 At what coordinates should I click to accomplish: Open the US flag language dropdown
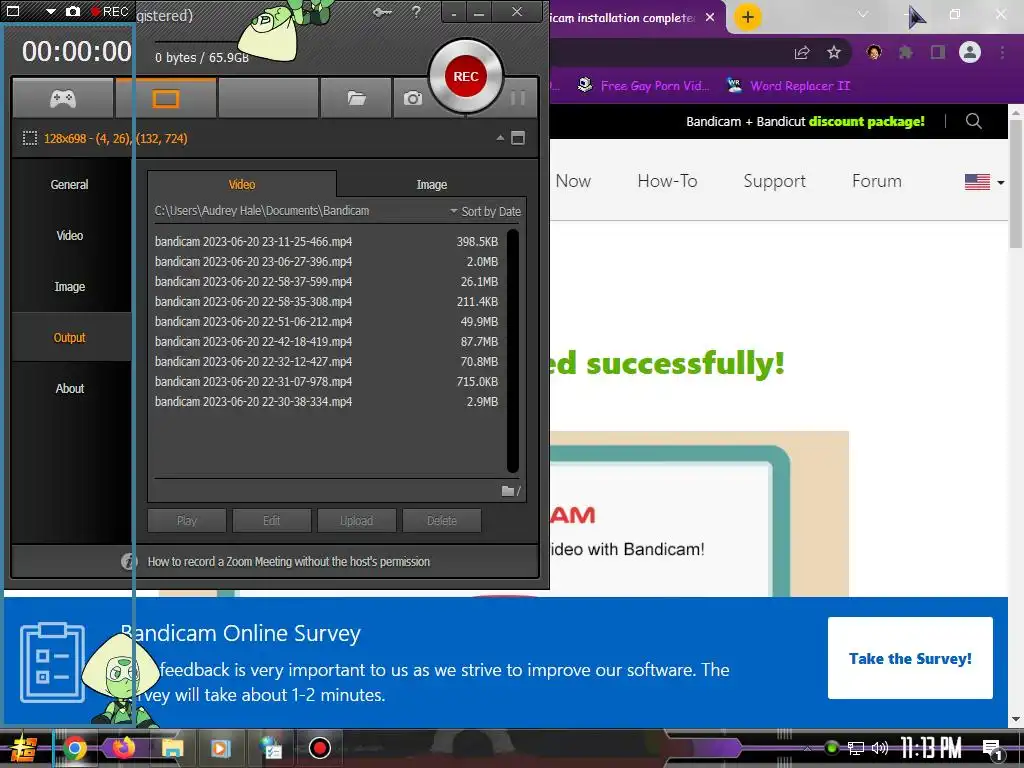coord(984,182)
